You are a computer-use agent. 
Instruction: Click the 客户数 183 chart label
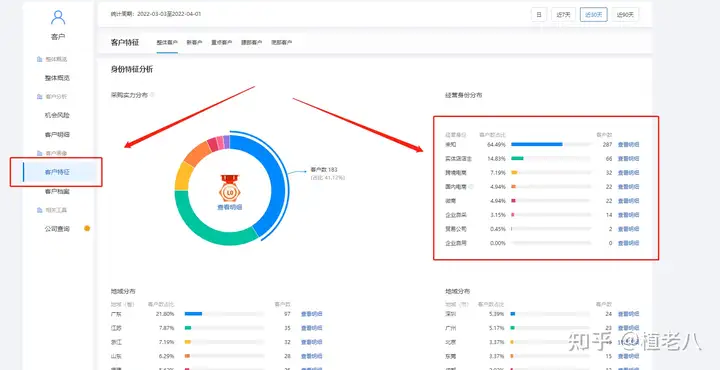click(x=324, y=170)
